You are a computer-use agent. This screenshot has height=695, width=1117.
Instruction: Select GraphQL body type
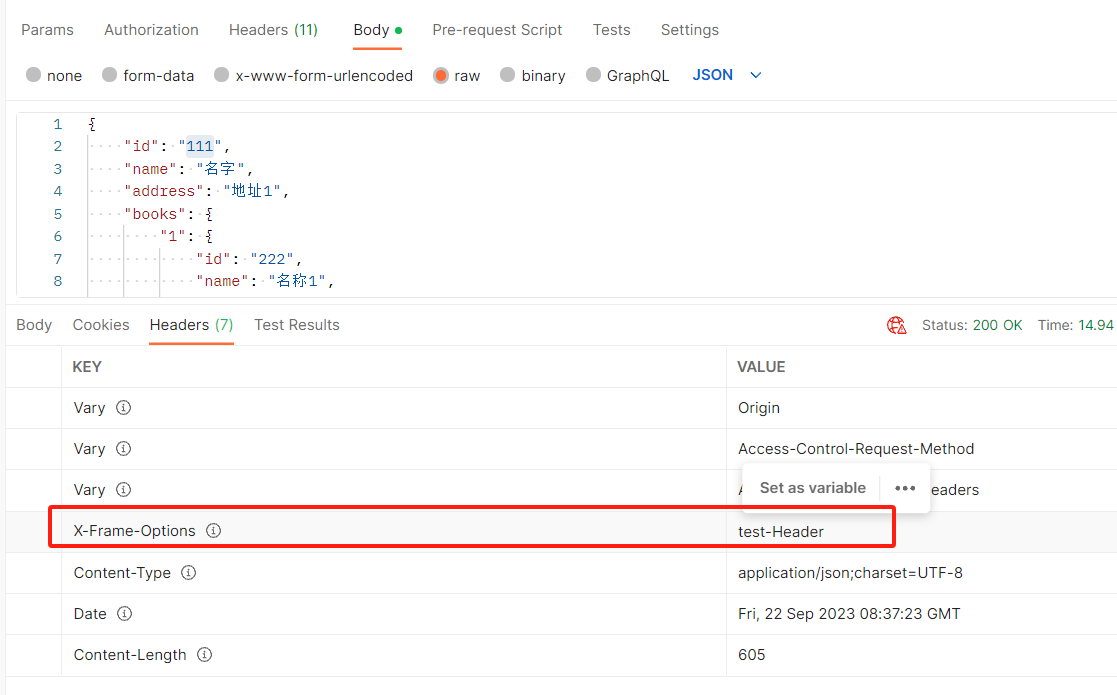tap(594, 76)
